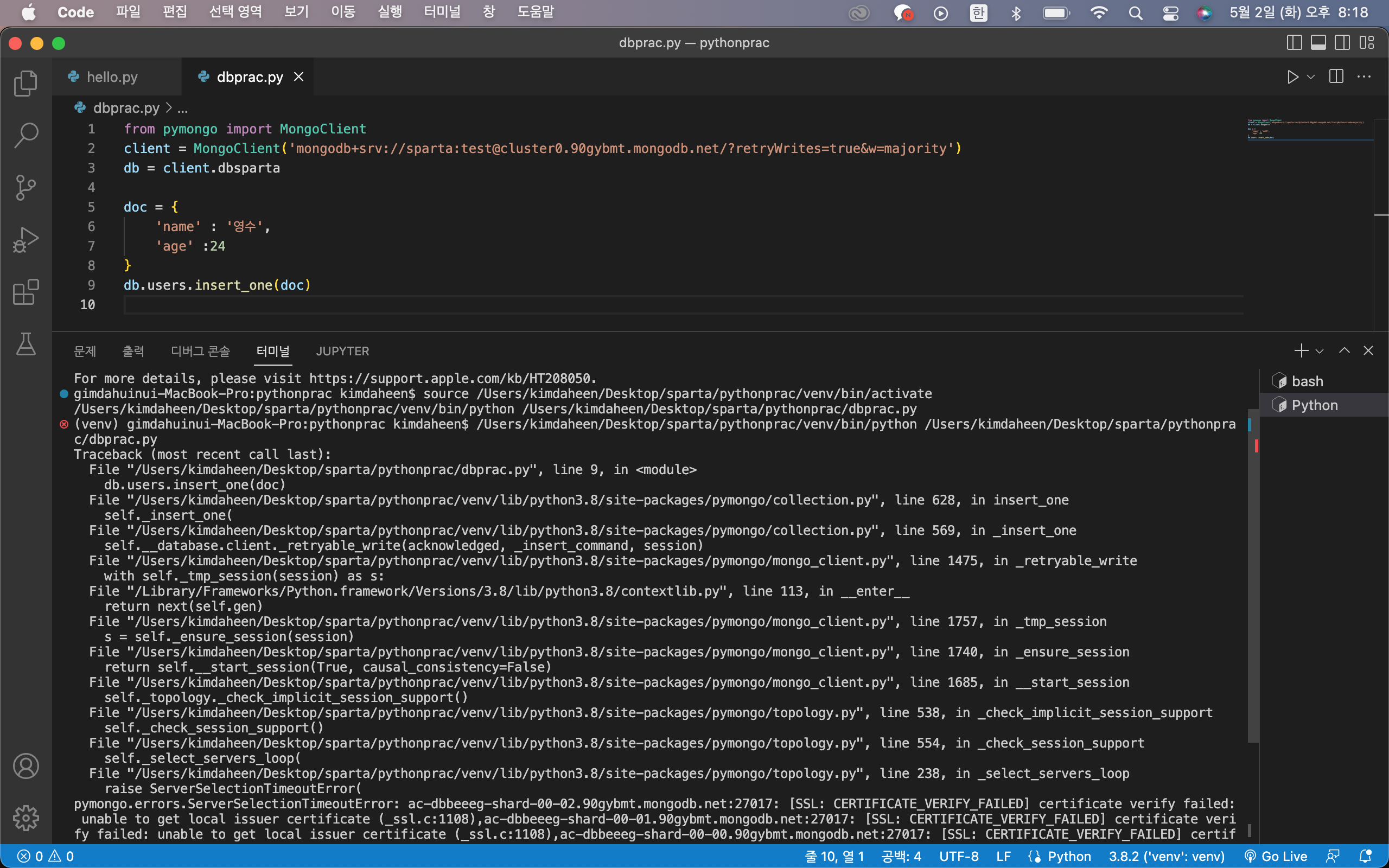Open the Manage gear icon
1389x868 pixels.
[26, 818]
